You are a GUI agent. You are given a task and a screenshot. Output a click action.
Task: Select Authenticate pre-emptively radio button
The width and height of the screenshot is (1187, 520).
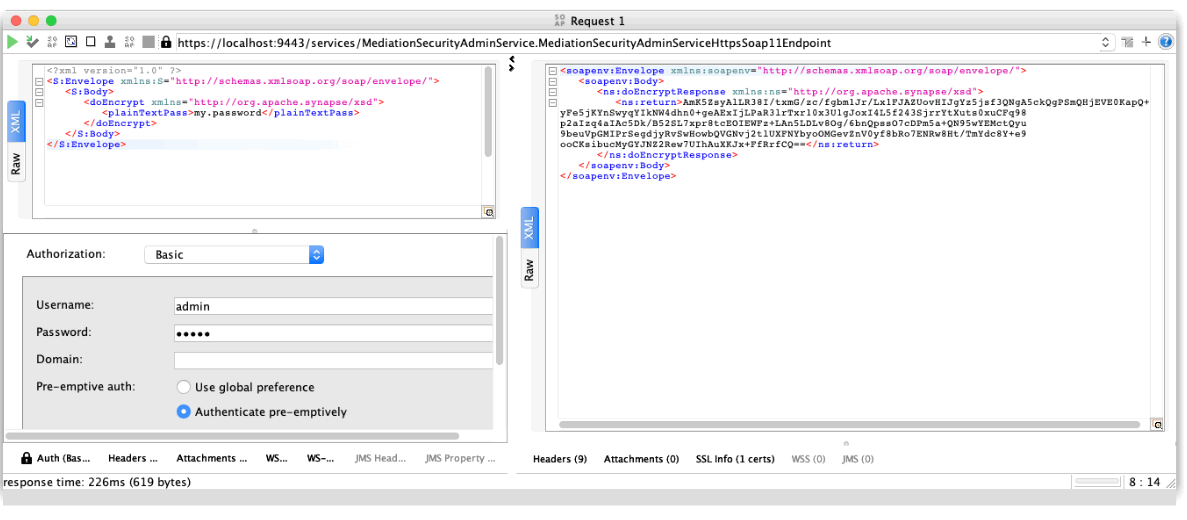(x=184, y=412)
